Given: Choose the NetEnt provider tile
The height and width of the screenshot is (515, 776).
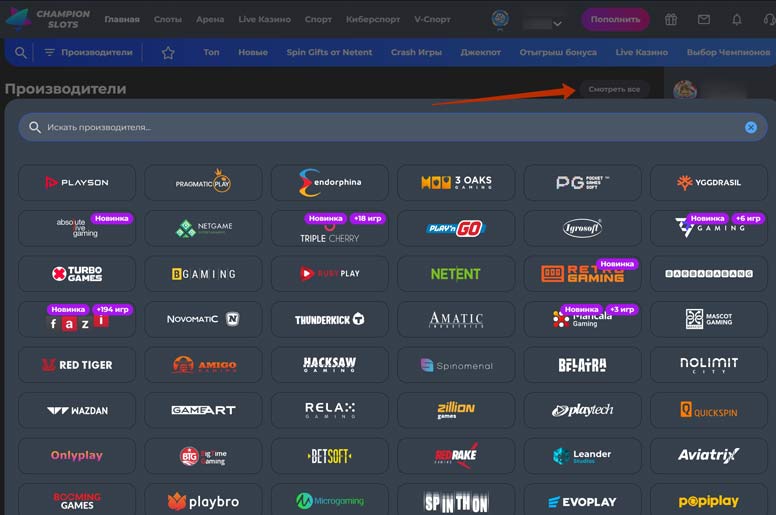Looking at the screenshot, I should (x=456, y=273).
